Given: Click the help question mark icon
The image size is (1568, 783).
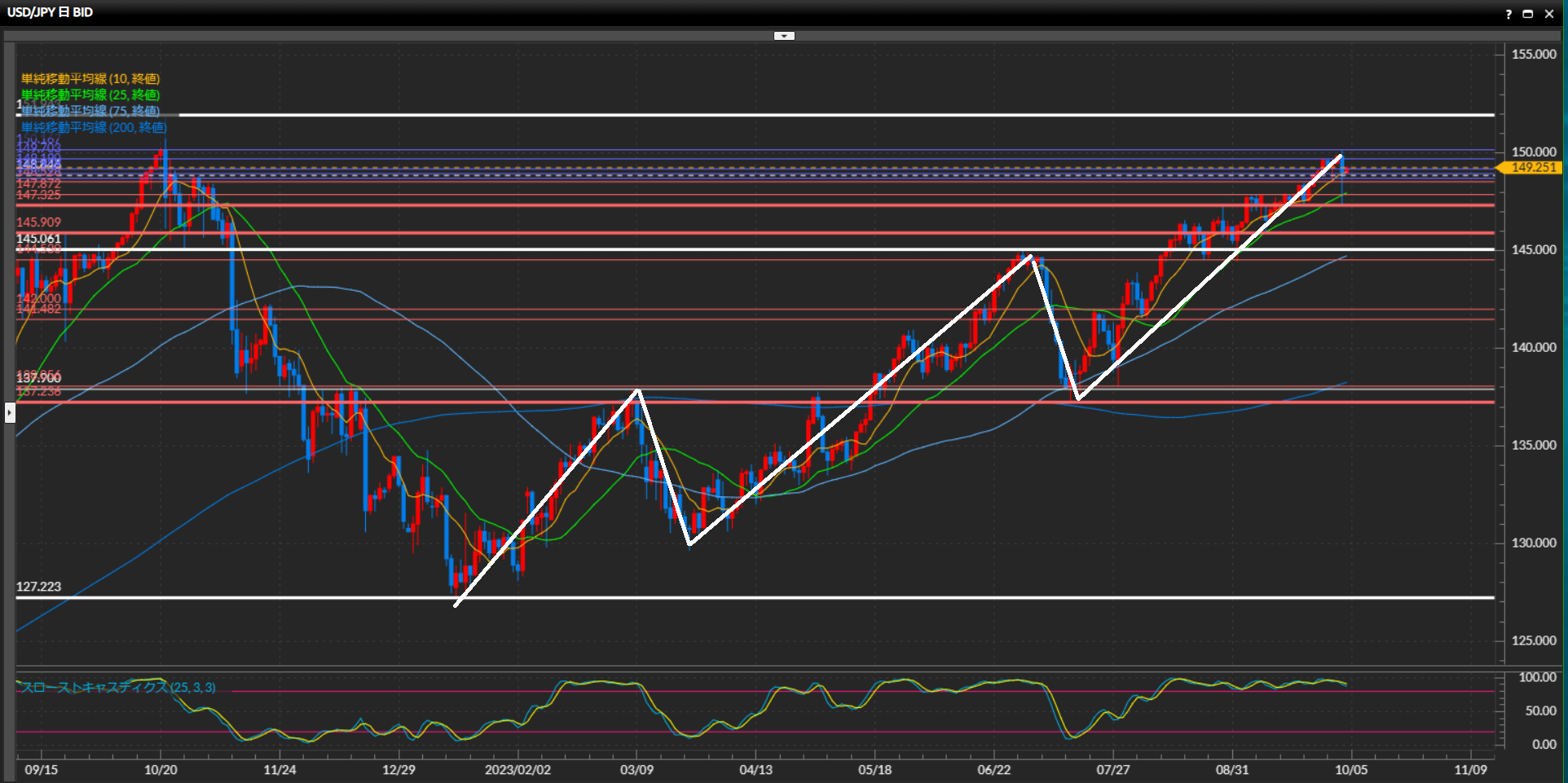Looking at the screenshot, I should [x=1509, y=14].
